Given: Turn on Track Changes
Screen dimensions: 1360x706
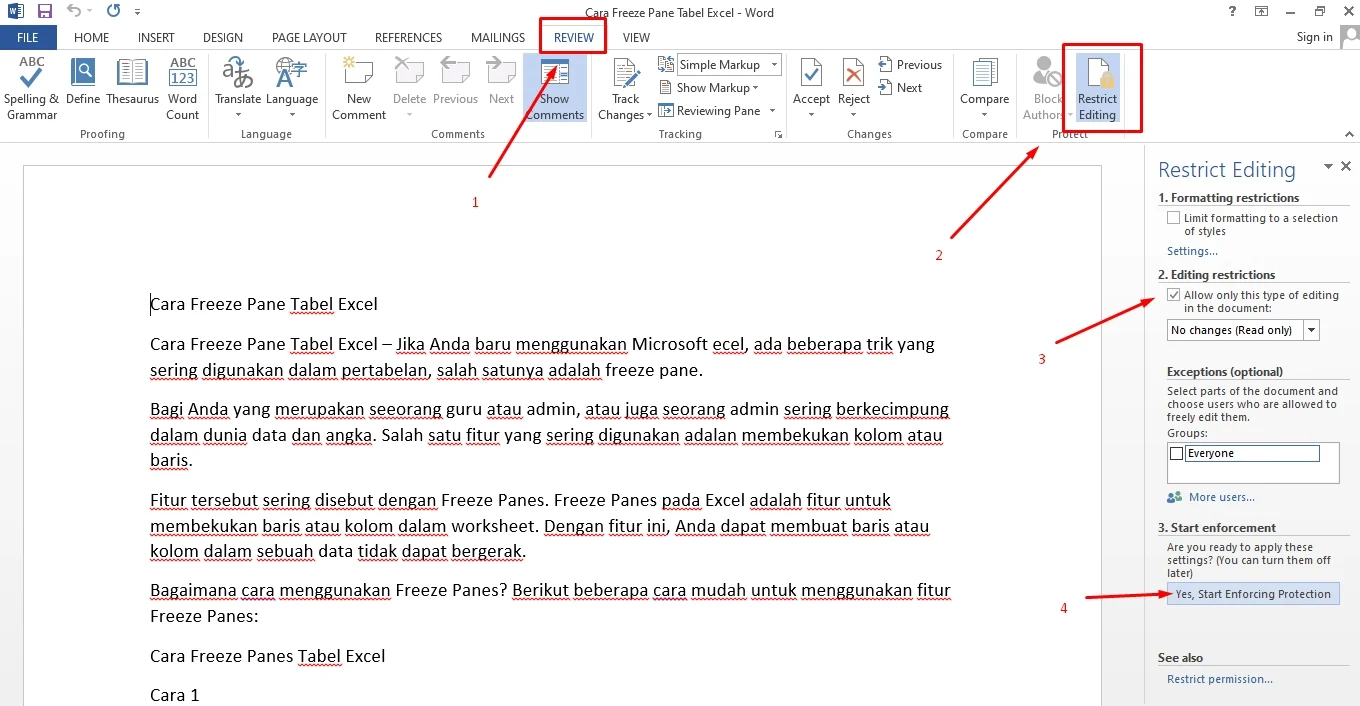Looking at the screenshot, I should coord(627,89).
